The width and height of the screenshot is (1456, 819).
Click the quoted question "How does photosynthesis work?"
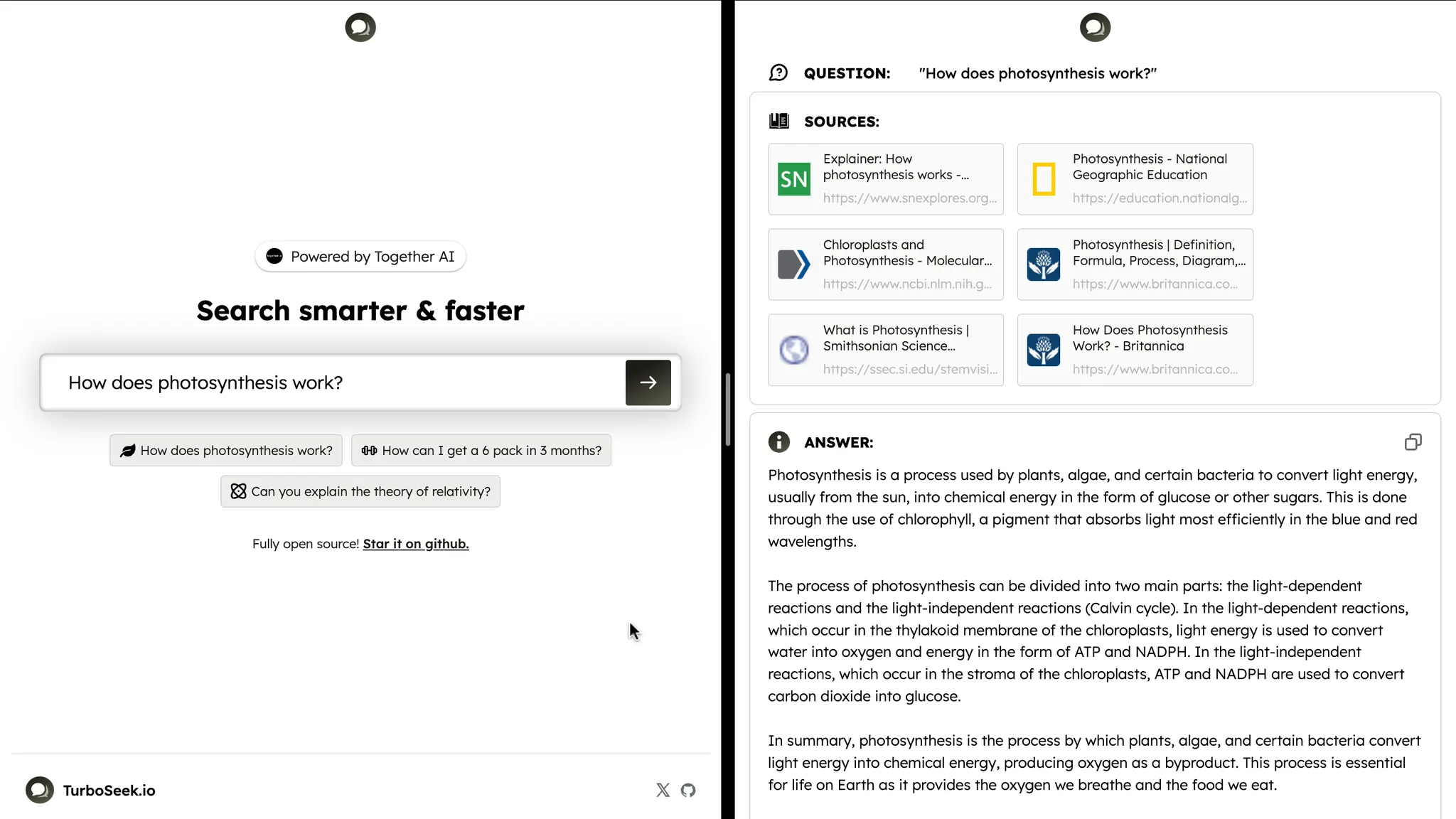(x=1037, y=73)
